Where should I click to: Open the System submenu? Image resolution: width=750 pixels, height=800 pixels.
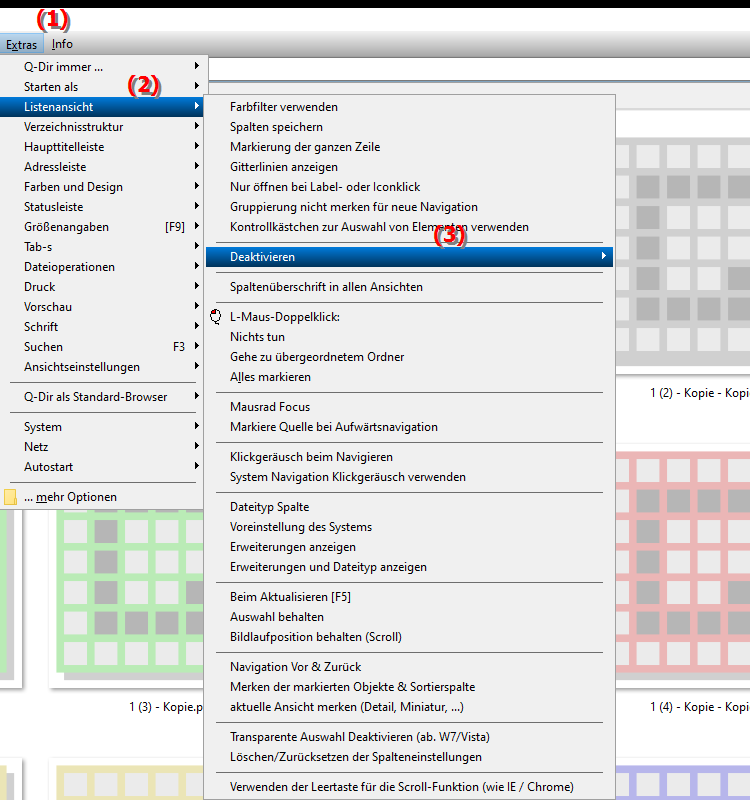(x=102, y=427)
